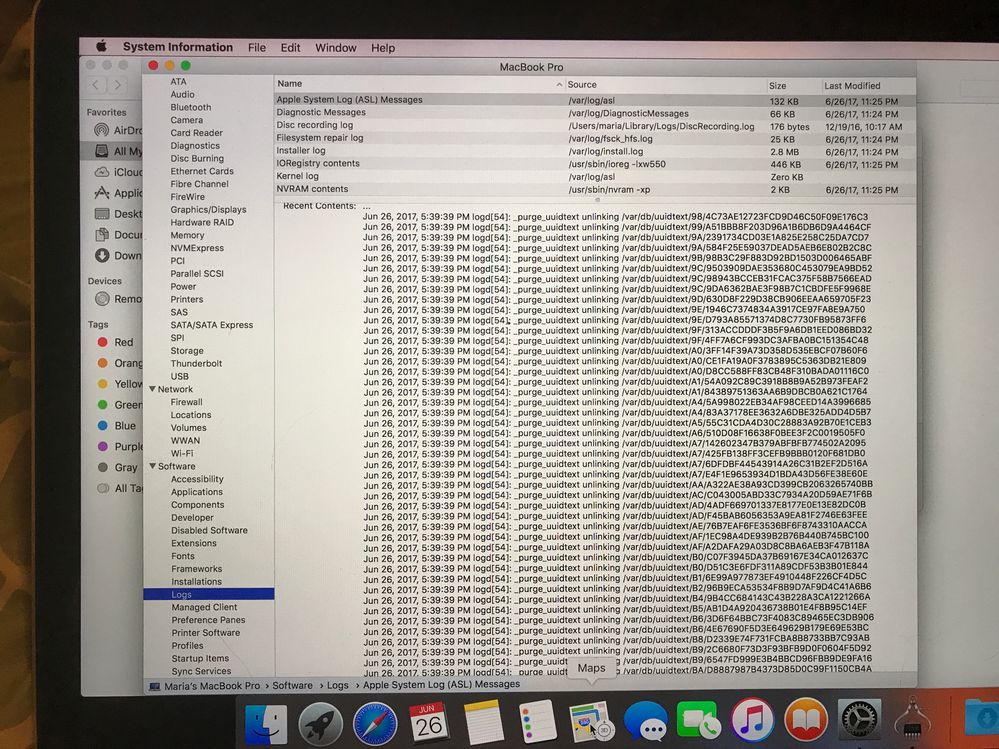The width and height of the screenshot is (999, 749).
Task: Select the Red tag in Finder sidebar
Action: click(x=115, y=342)
